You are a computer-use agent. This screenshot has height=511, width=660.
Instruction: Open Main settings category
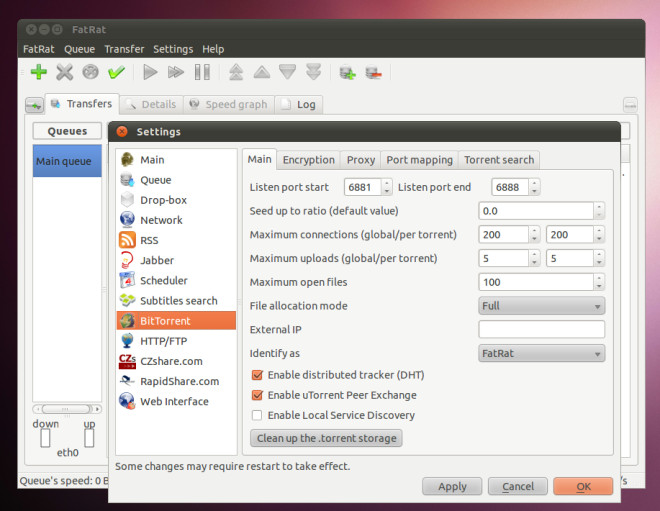click(x=176, y=160)
